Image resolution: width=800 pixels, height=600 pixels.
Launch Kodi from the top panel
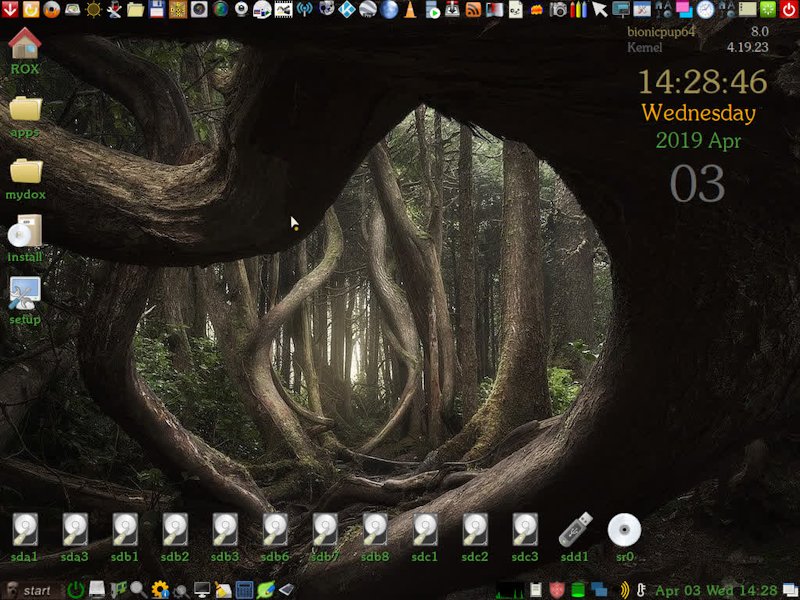346,9
